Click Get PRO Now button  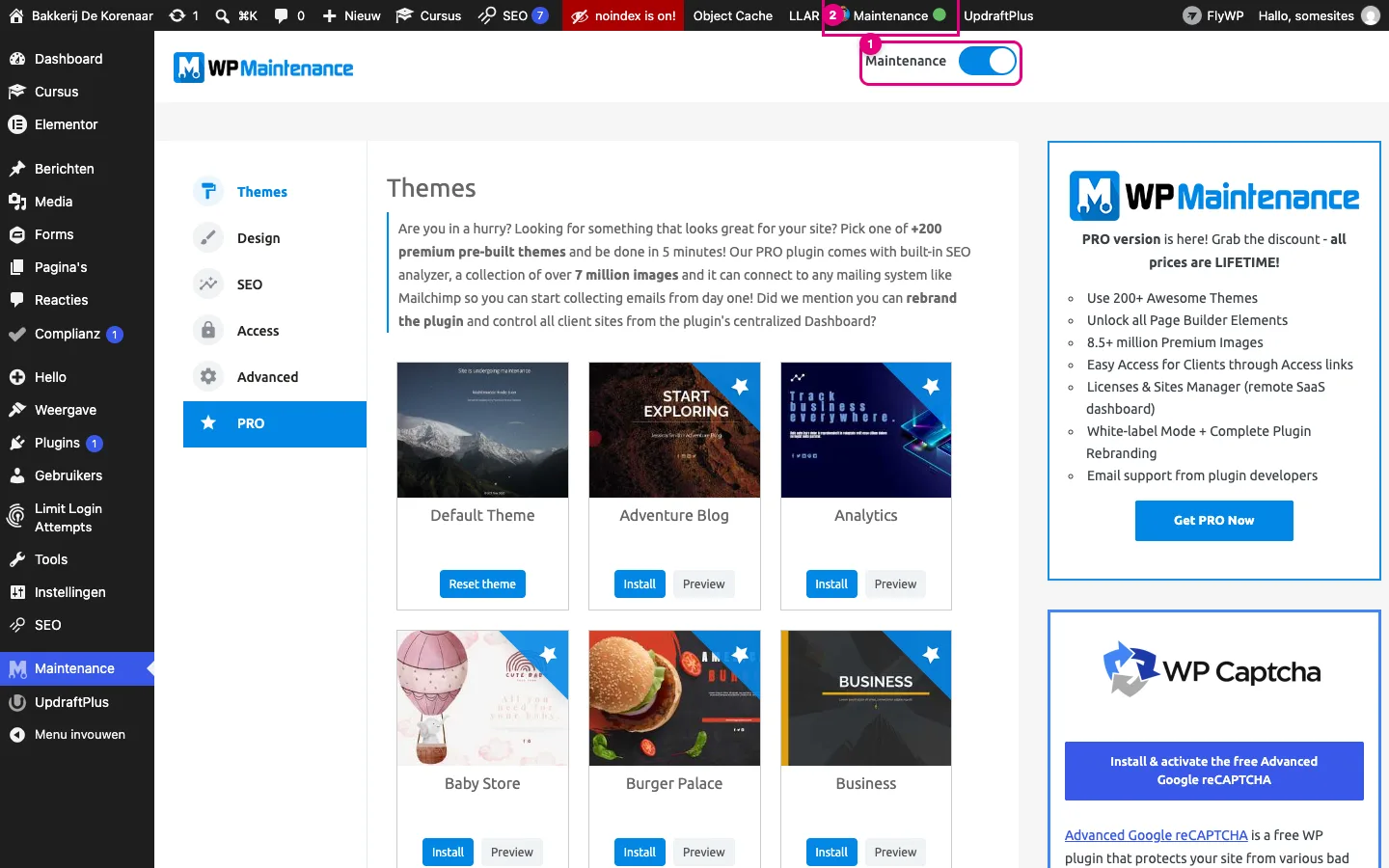click(1213, 521)
